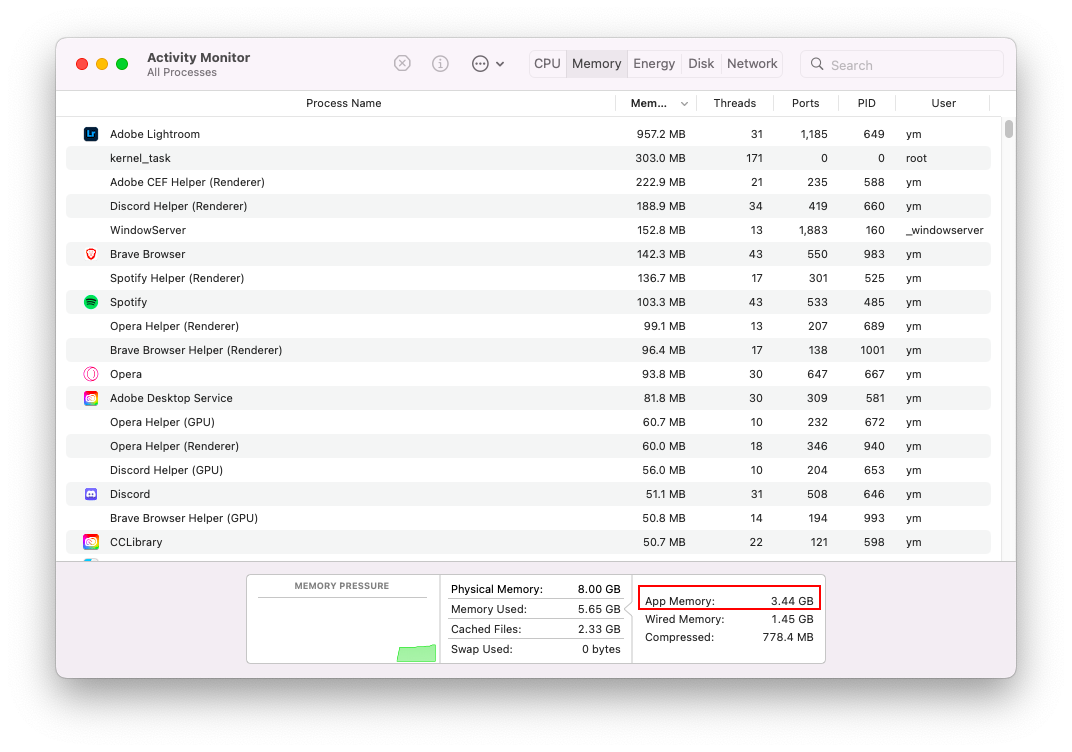
Task: Switch to the Energy tab
Action: pyautogui.click(x=654, y=64)
